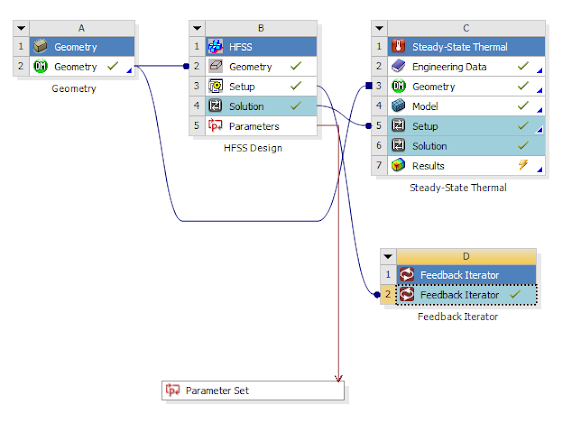Viewport: 572px width, 432px height.
Task: Click the Results rainbow cube icon
Action: pyautogui.click(x=398, y=166)
